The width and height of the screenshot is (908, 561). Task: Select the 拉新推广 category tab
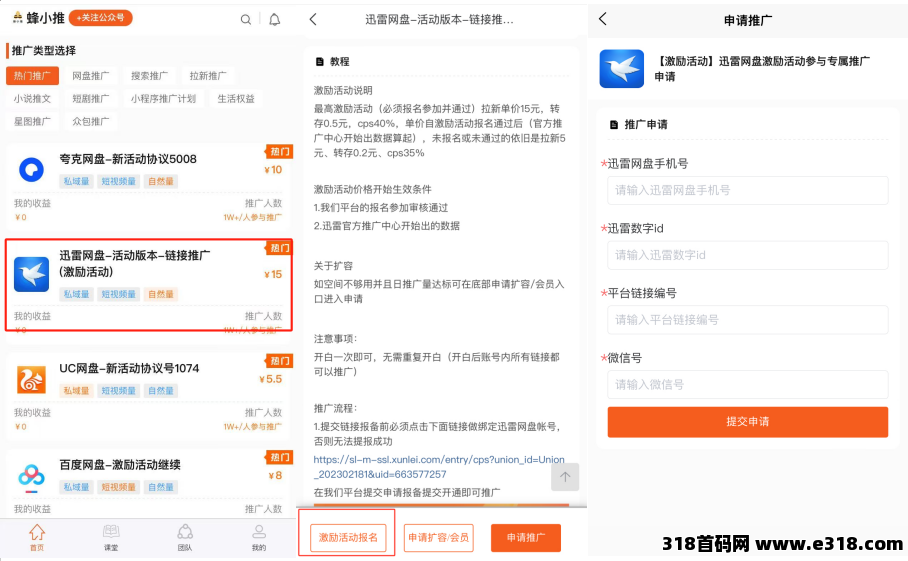[208, 76]
